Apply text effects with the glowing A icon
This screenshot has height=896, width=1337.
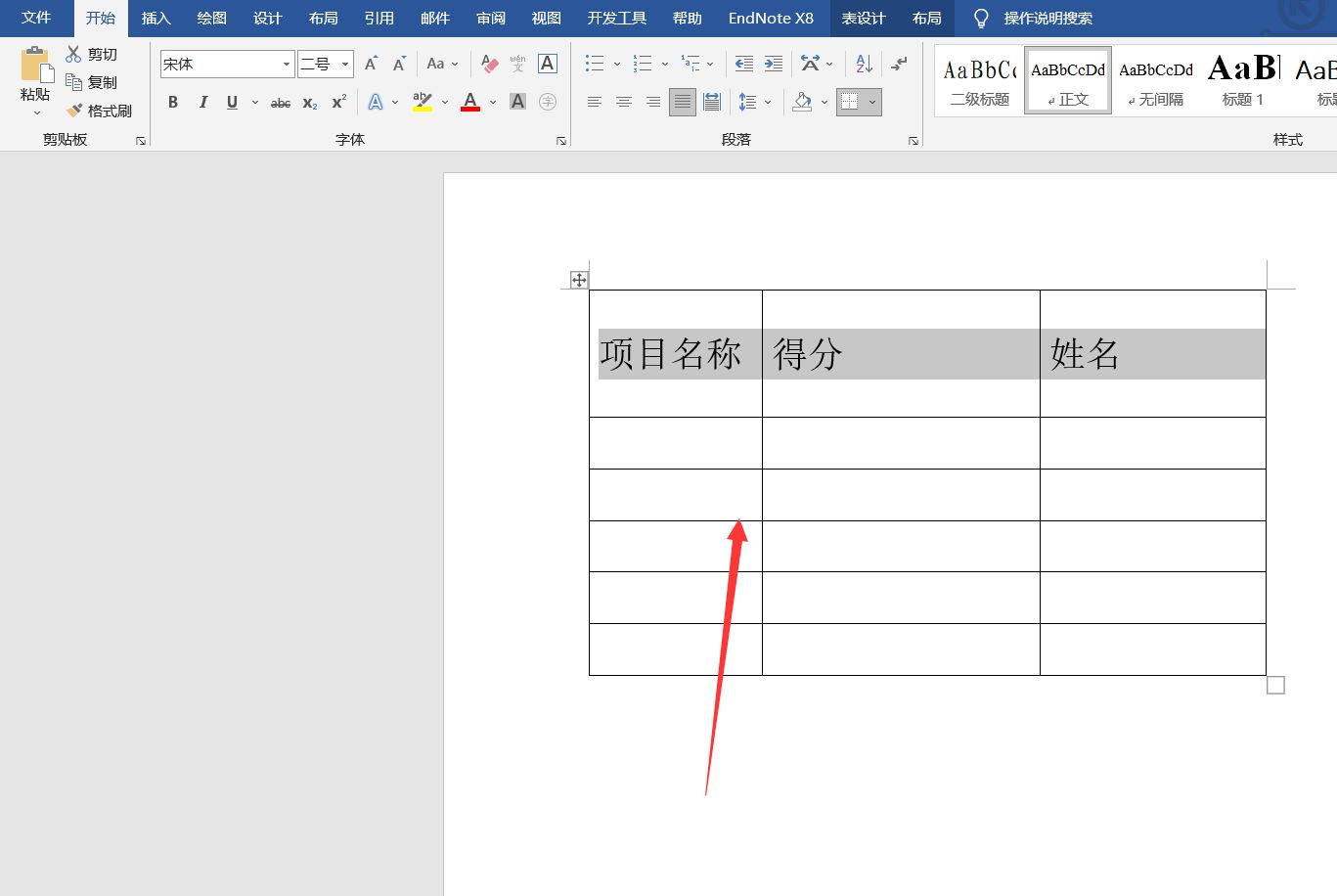(x=376, y=102)
